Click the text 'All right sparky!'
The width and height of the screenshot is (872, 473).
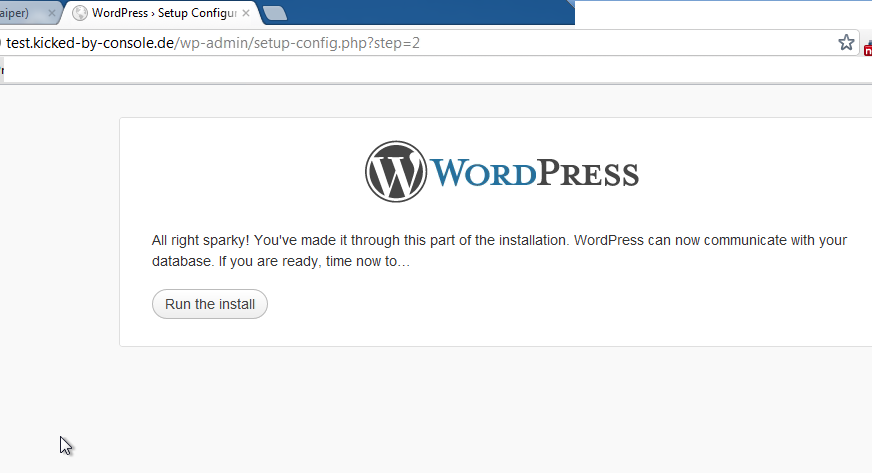200,240
